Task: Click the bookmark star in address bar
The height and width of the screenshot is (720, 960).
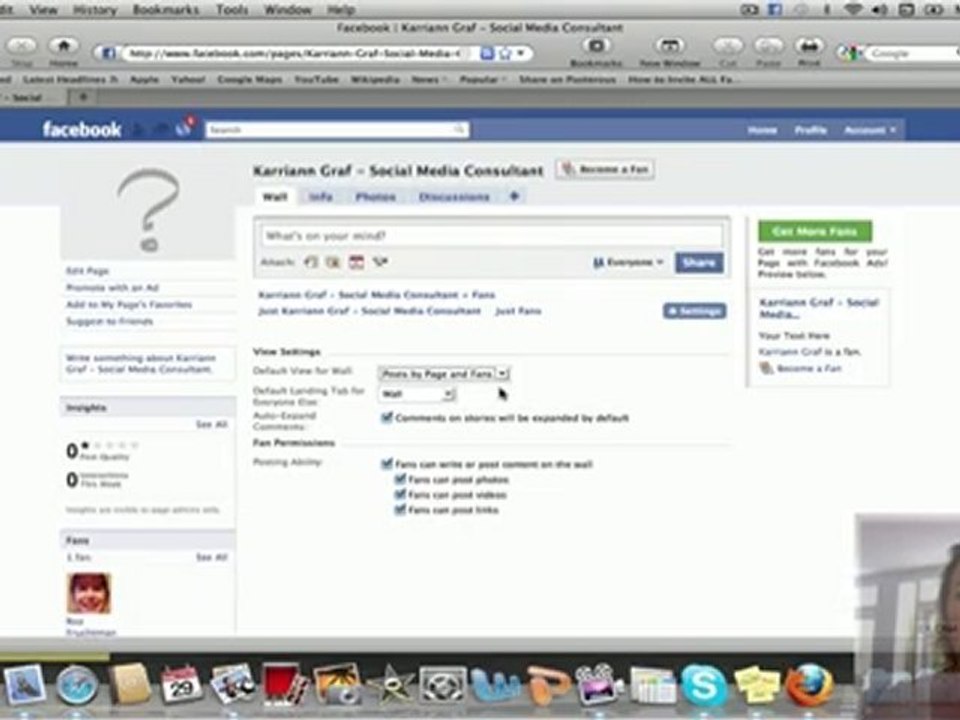Action: [x=505, y=54]
